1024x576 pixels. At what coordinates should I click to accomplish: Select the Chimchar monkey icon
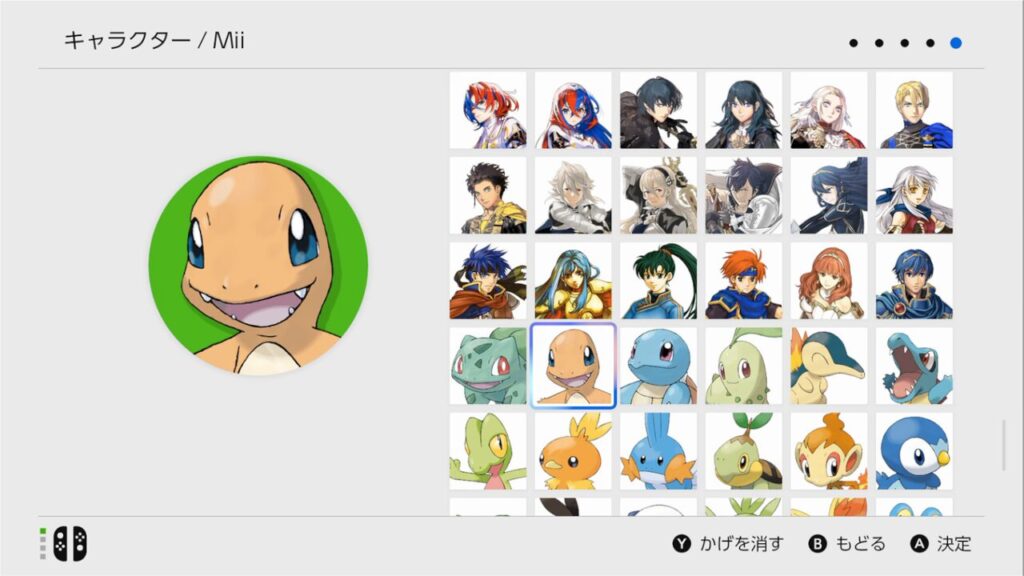[829, 451]
